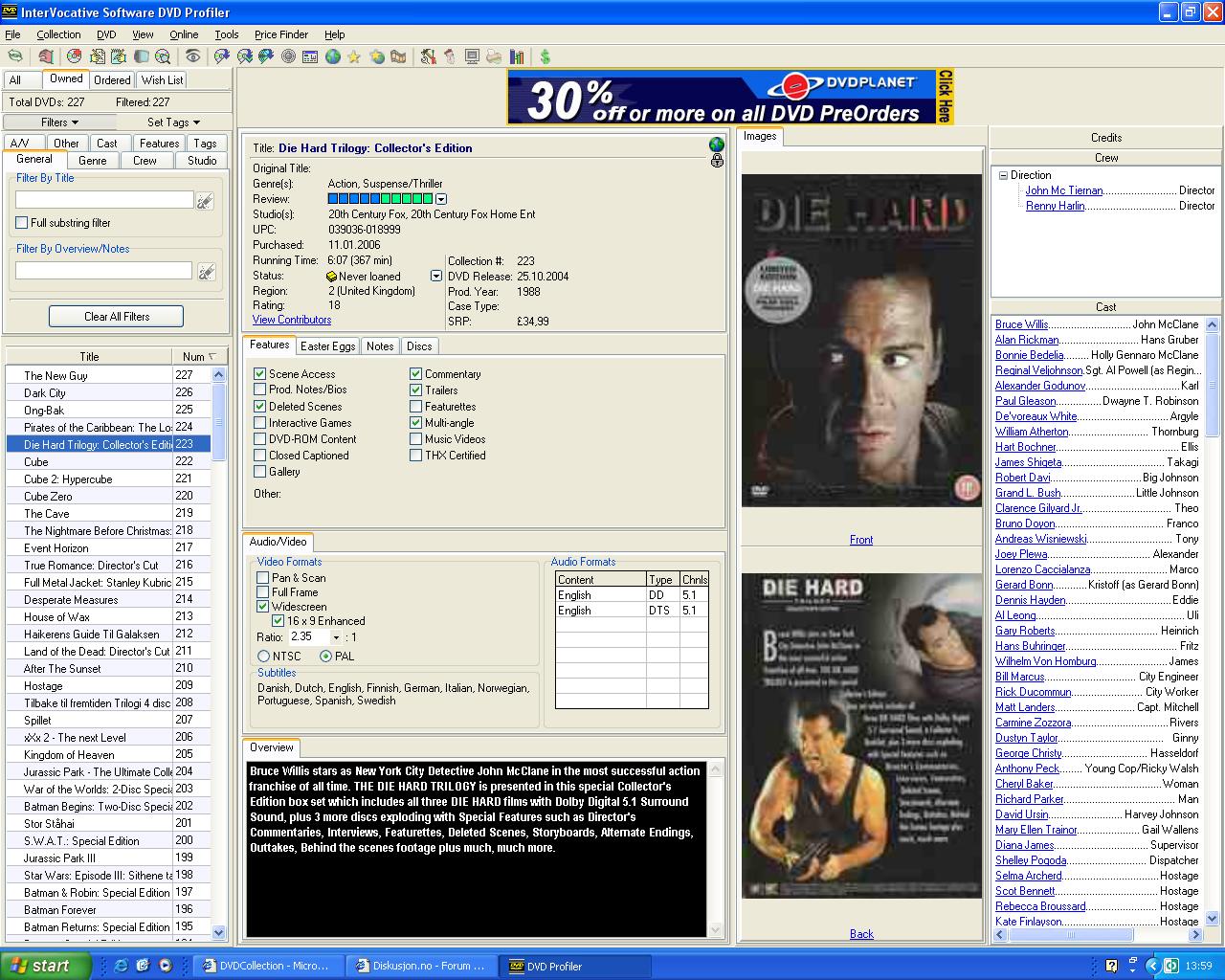Click the pink hand icon in the toolbar

(46, 56)
